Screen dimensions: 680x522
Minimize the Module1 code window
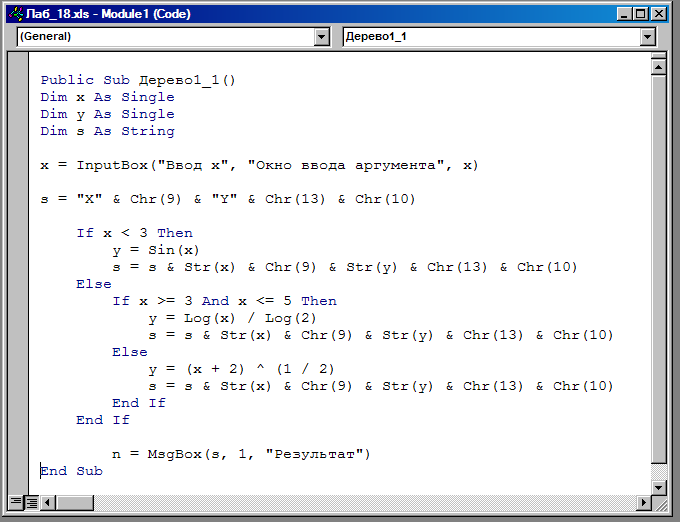[x=624, y=14]
